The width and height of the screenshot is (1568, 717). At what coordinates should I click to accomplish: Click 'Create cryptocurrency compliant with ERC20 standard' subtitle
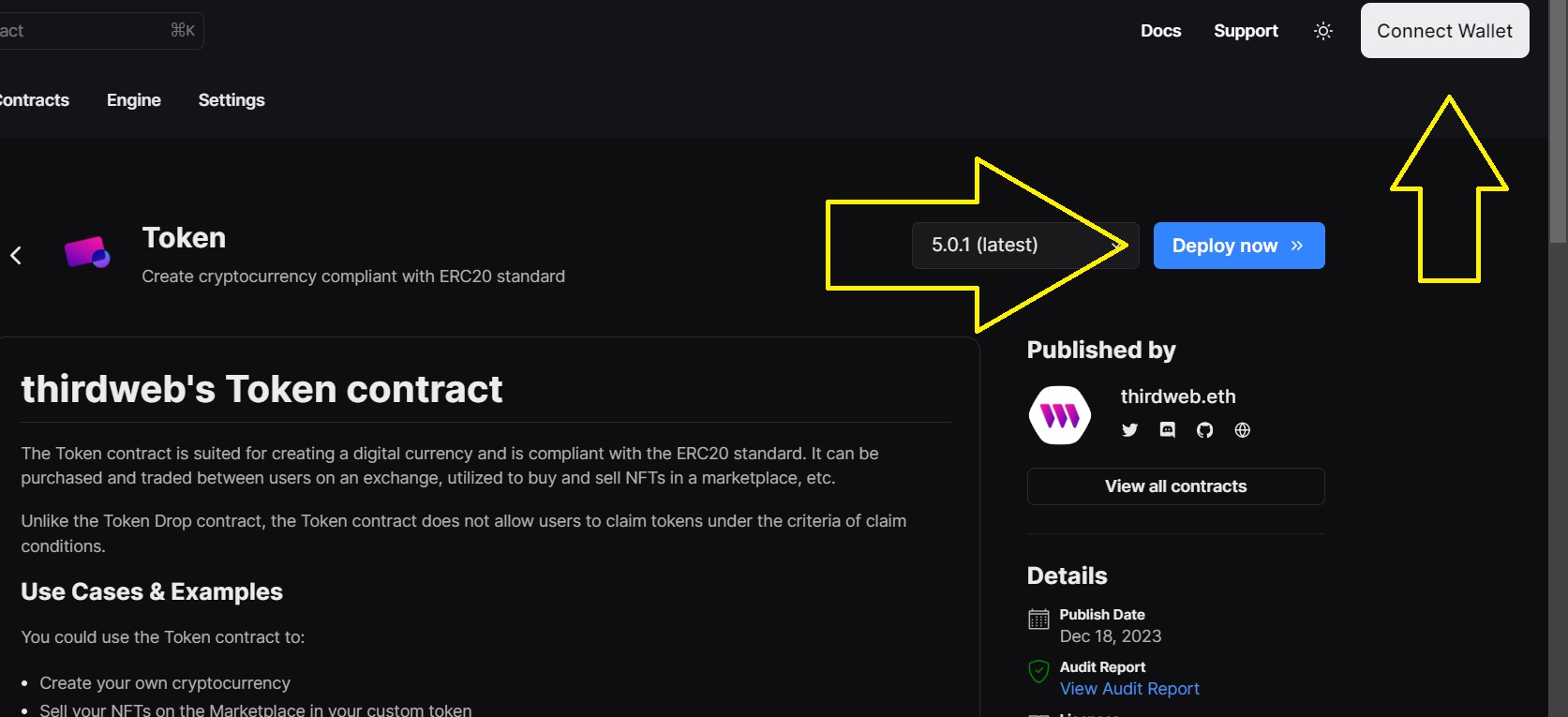click(353, 276)
